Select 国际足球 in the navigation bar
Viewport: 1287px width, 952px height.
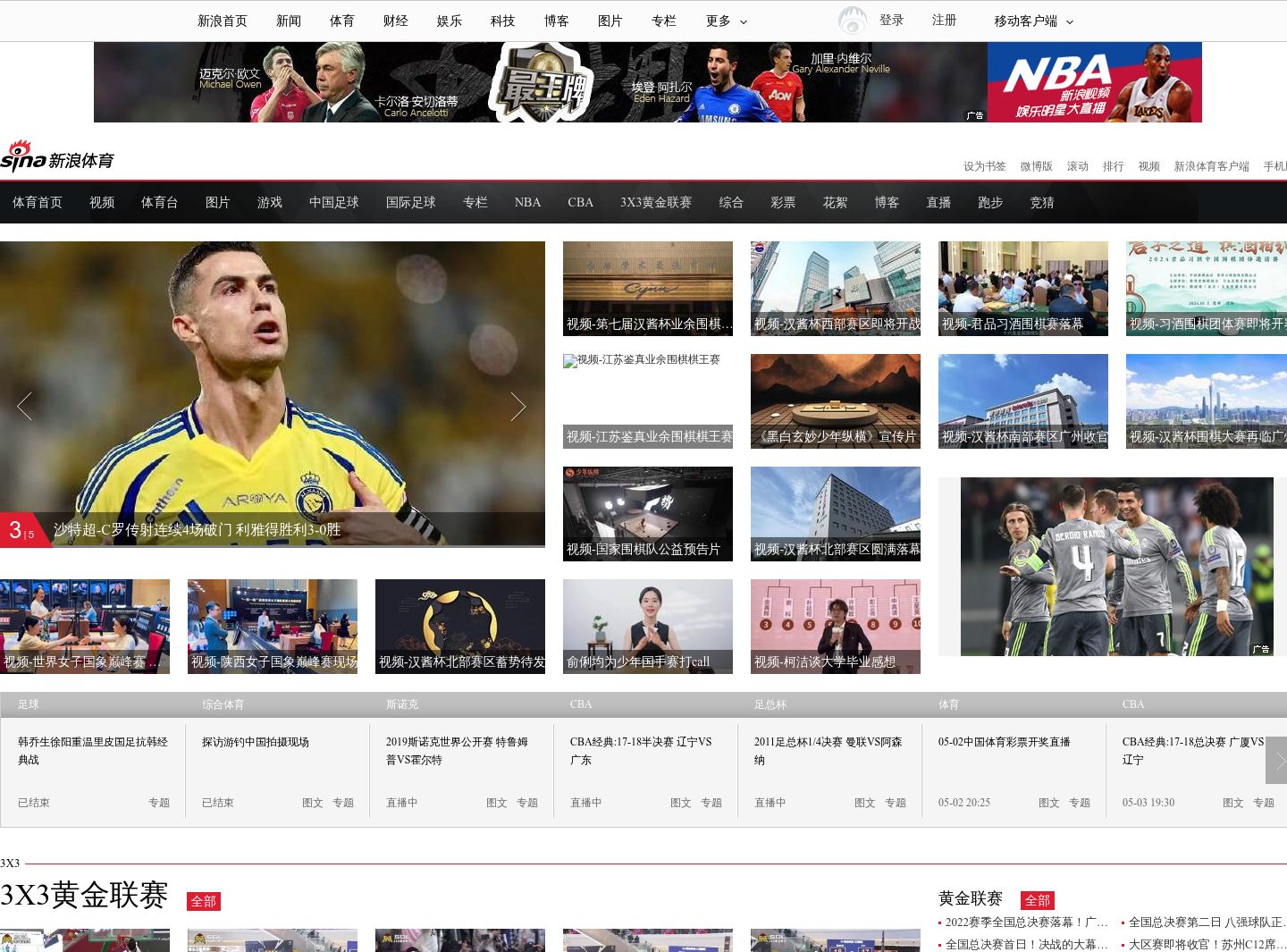(411, 202)
